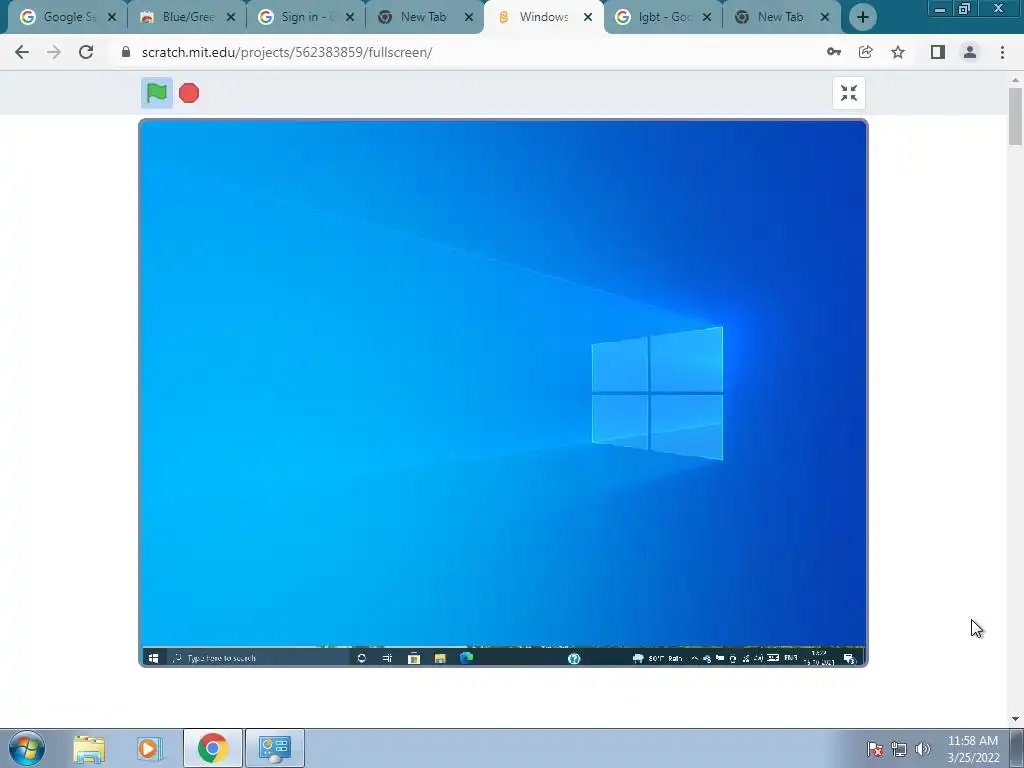Open network tray icon
Image resolution: width=1024 pixels, height=768 pixels.
pos(899,749)
